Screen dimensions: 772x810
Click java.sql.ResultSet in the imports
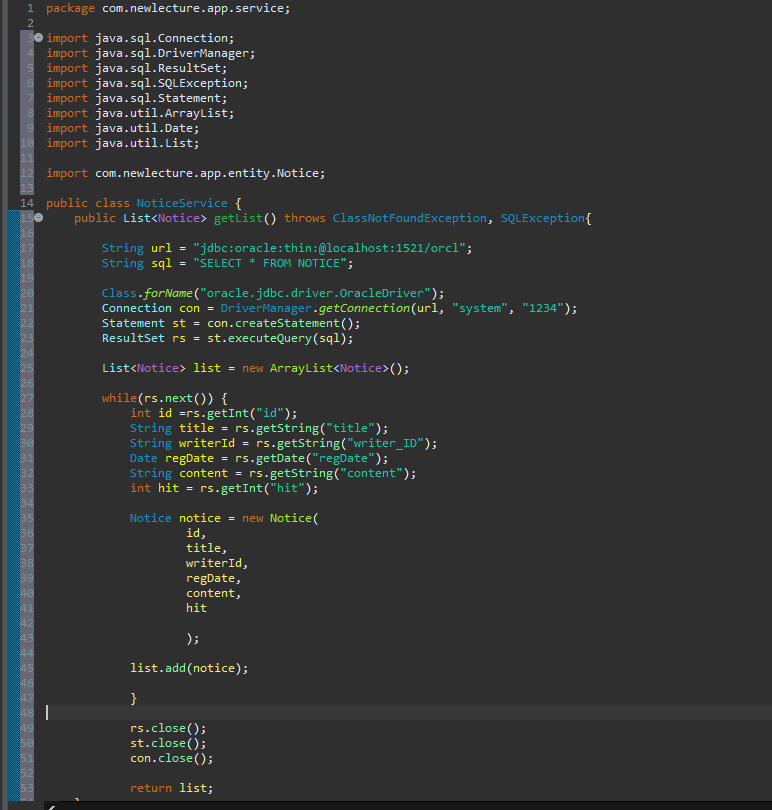[158, 69]
